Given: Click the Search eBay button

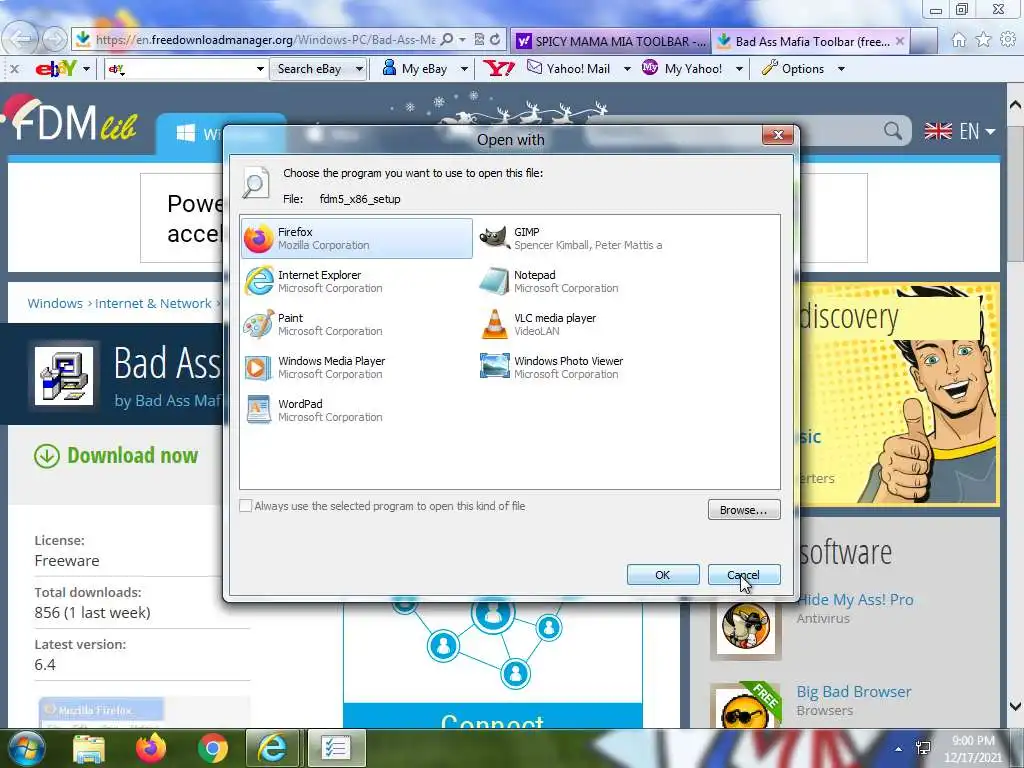Looking at the screenshot, I should pos(310,69).
